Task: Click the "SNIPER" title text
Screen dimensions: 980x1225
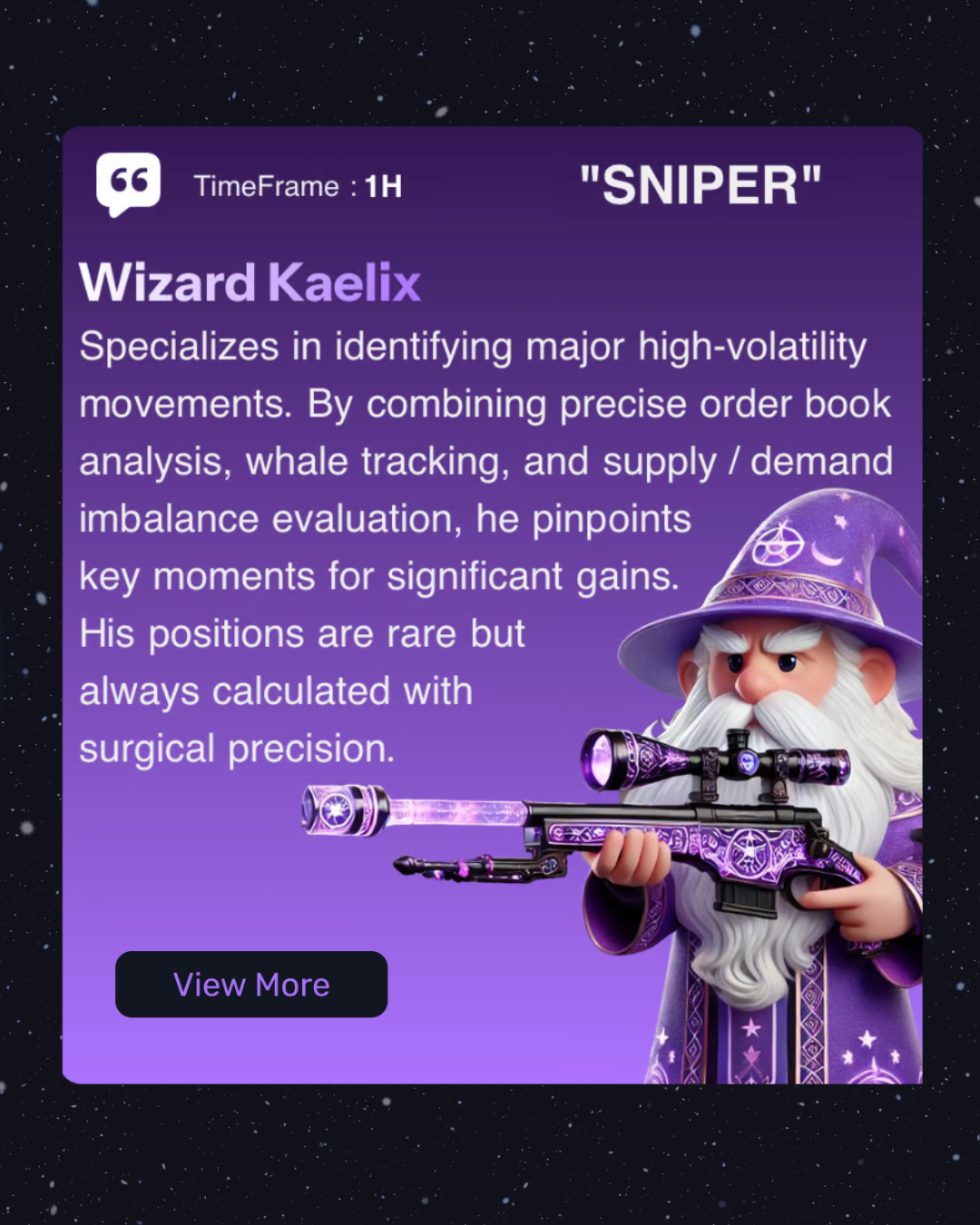Action: pos(701,185)
